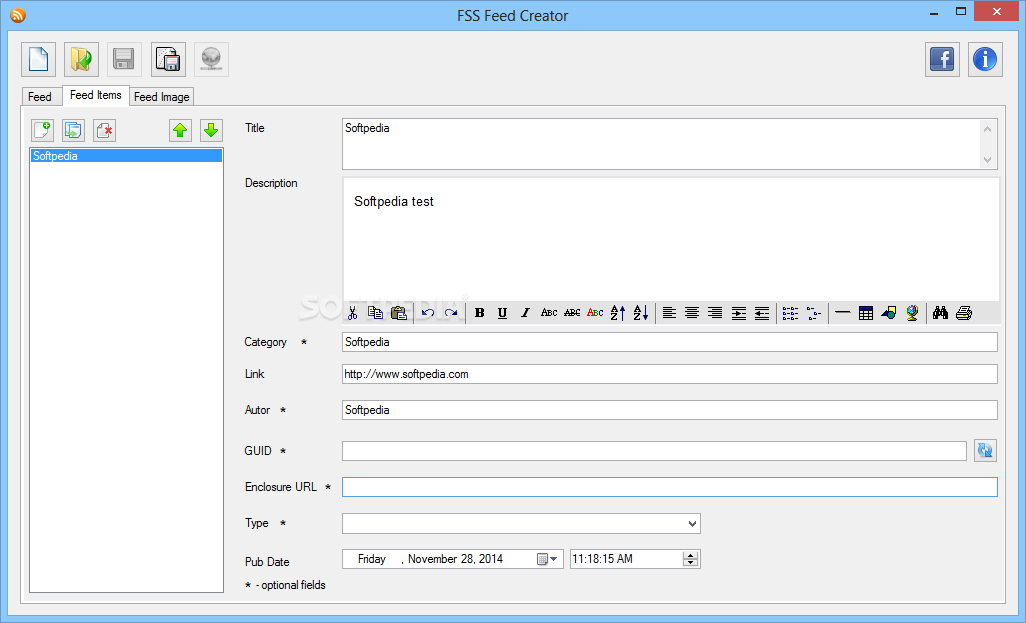Duplicate the selected feed item

click(x=73, y=130)
